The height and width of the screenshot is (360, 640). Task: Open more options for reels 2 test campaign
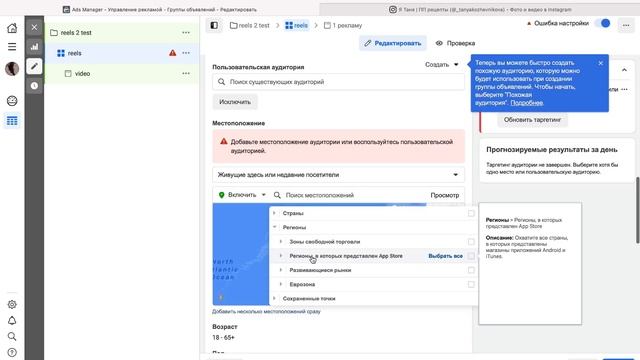186,33
